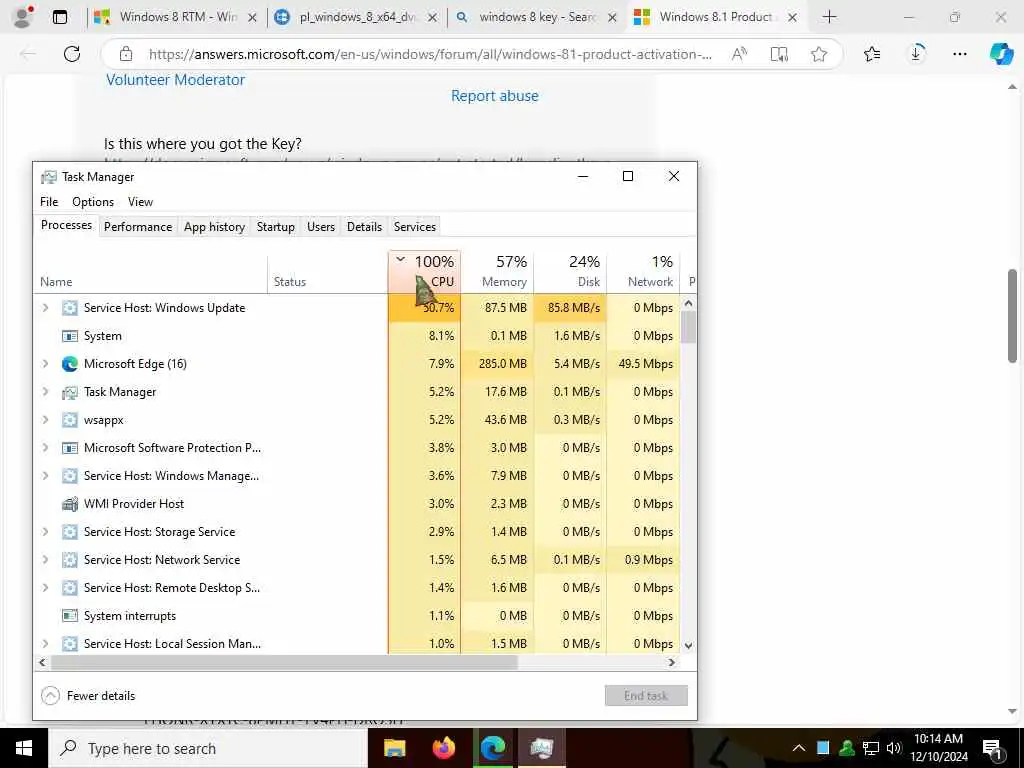The width and height of the screenshot is (1024, 768).
Task: Open the Favorites list icon
Action: [x=872, y=54]
